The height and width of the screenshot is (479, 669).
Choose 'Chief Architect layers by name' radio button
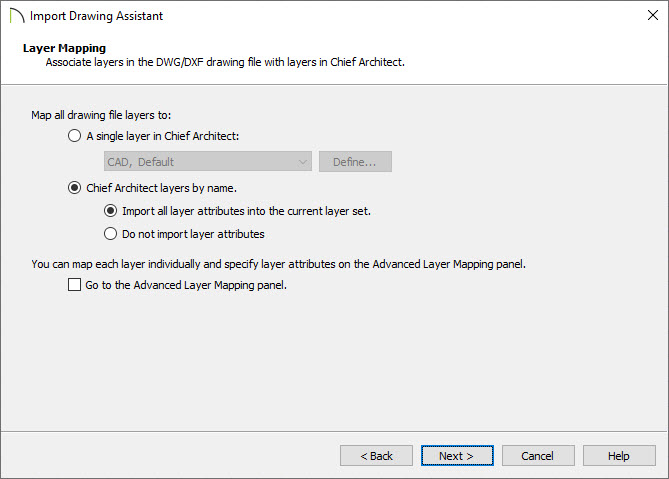74,188
